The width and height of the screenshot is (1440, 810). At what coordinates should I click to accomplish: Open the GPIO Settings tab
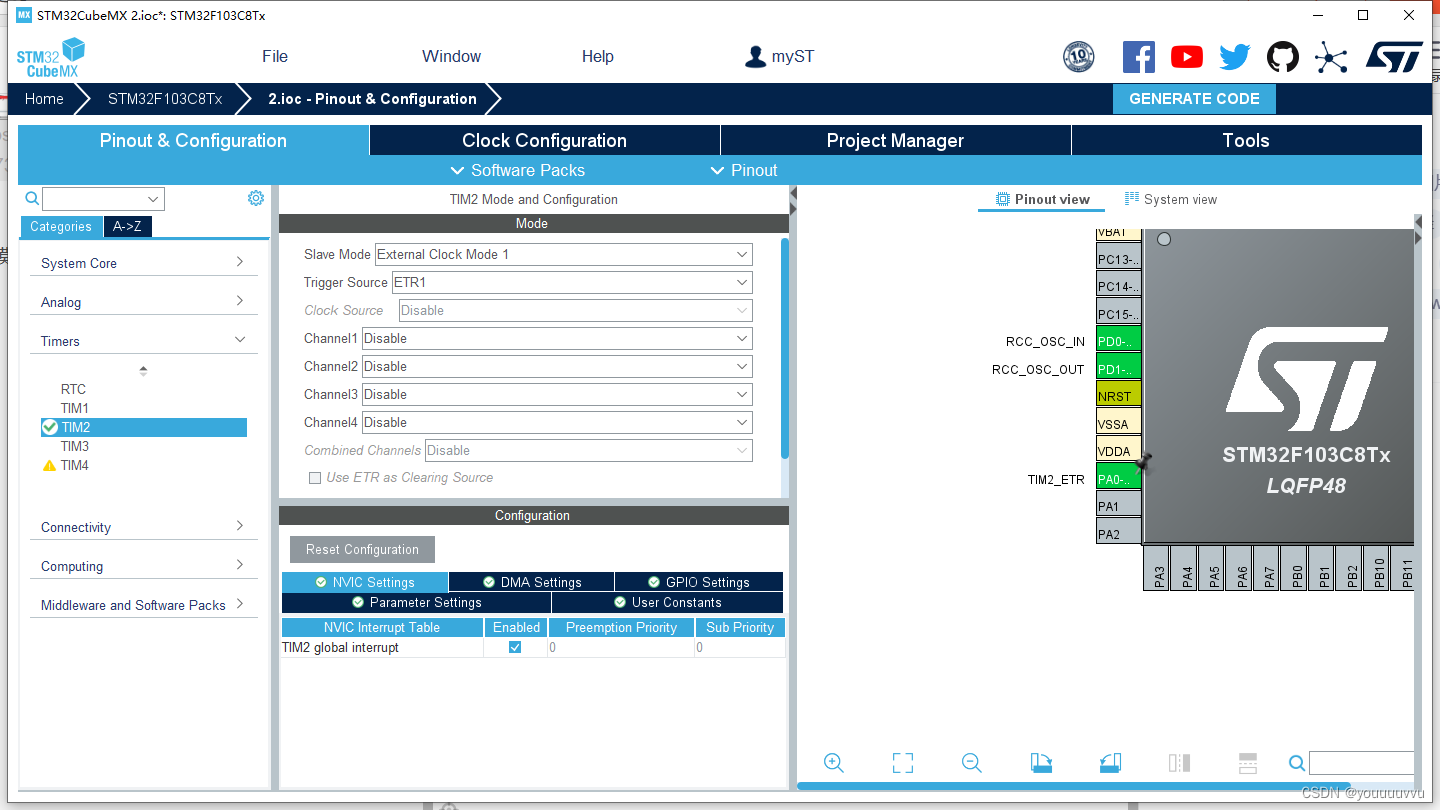699,582
